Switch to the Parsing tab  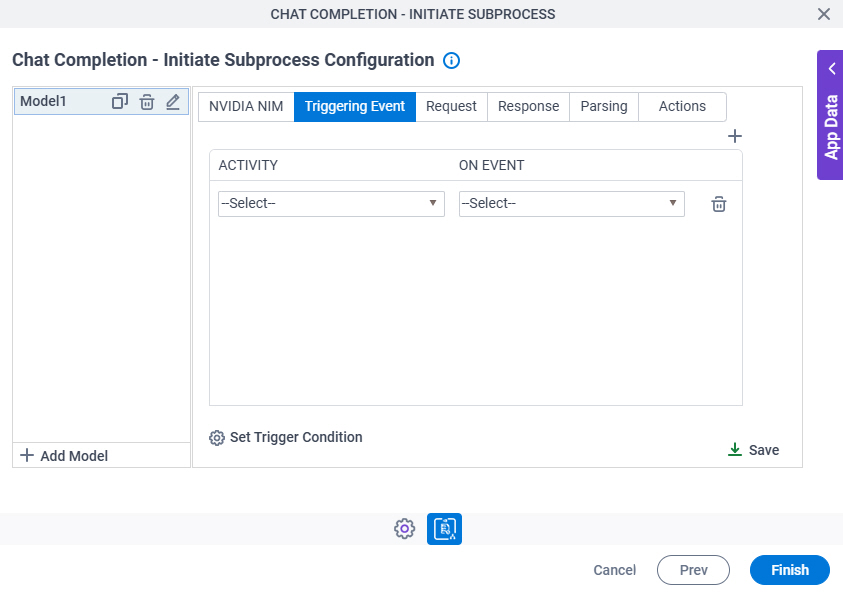[x=604, y=106]
